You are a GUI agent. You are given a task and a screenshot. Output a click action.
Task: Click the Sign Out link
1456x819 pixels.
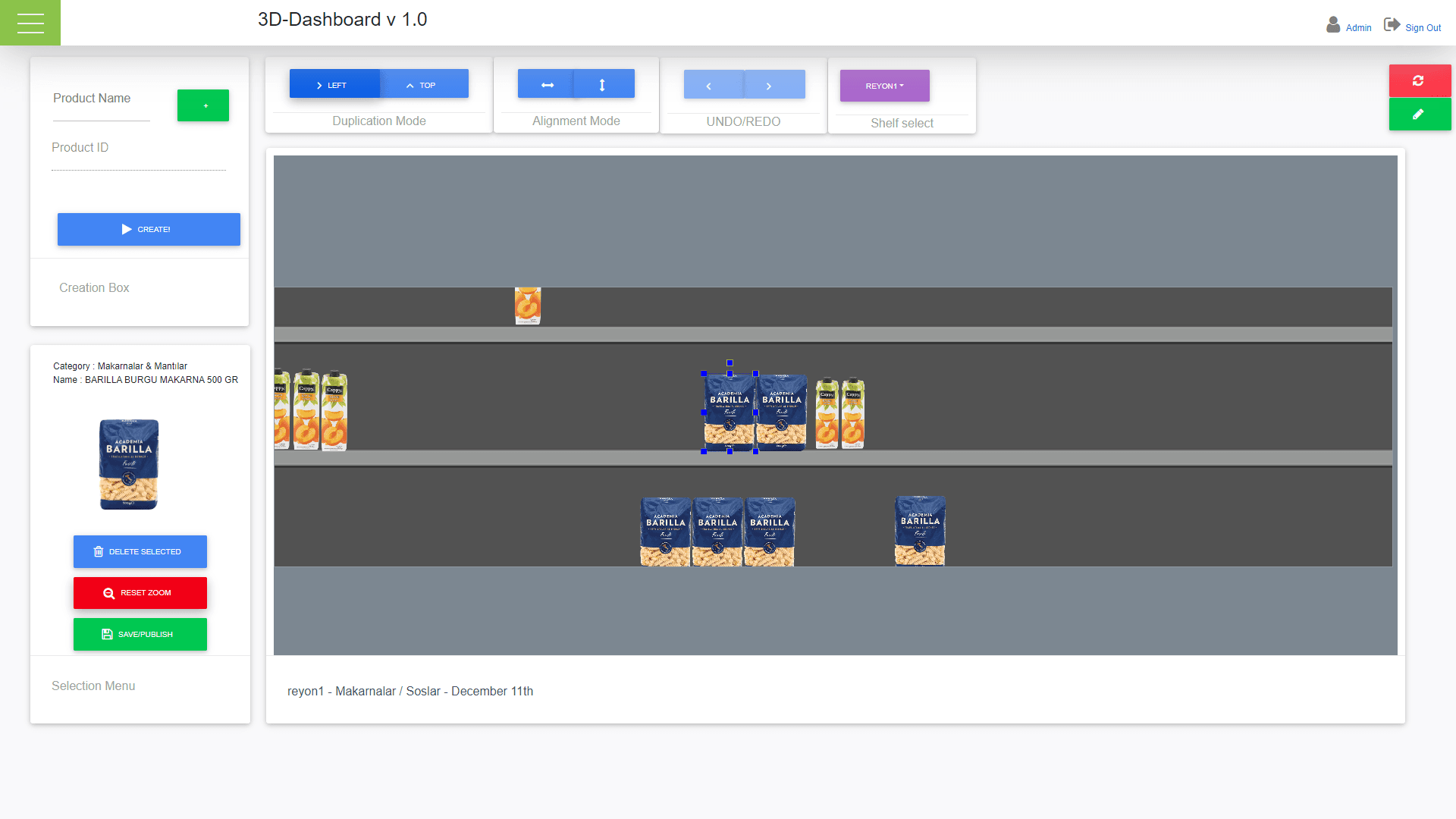point(1423,28)
